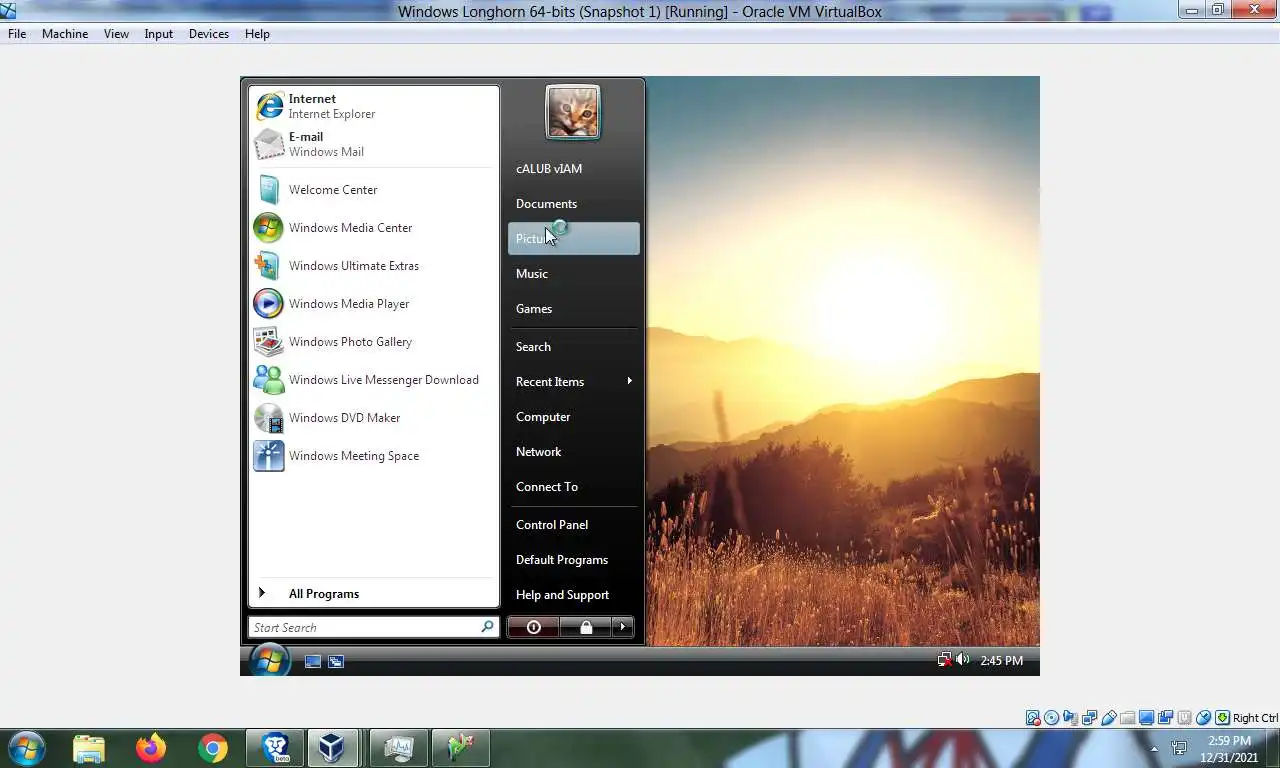Click VirtualBox recording indicator icon

click(x=1165, y=718)
